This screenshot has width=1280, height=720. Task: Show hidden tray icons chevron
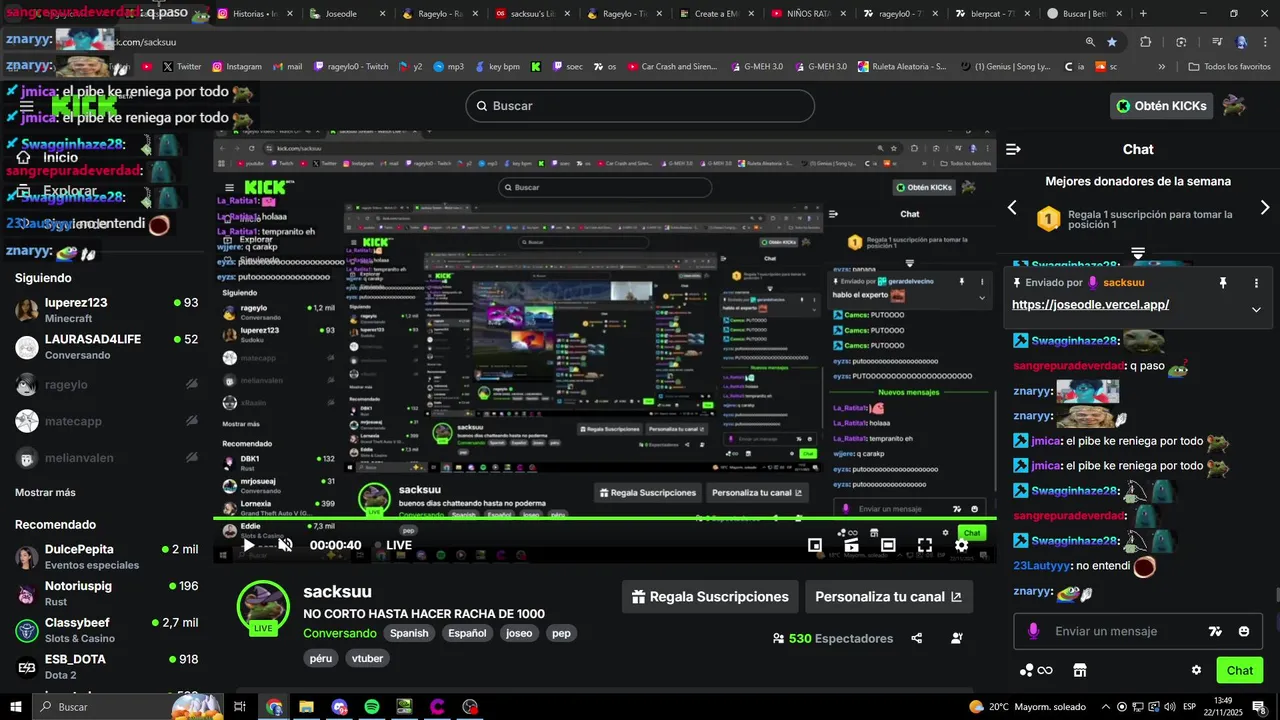pos(1106,707)
